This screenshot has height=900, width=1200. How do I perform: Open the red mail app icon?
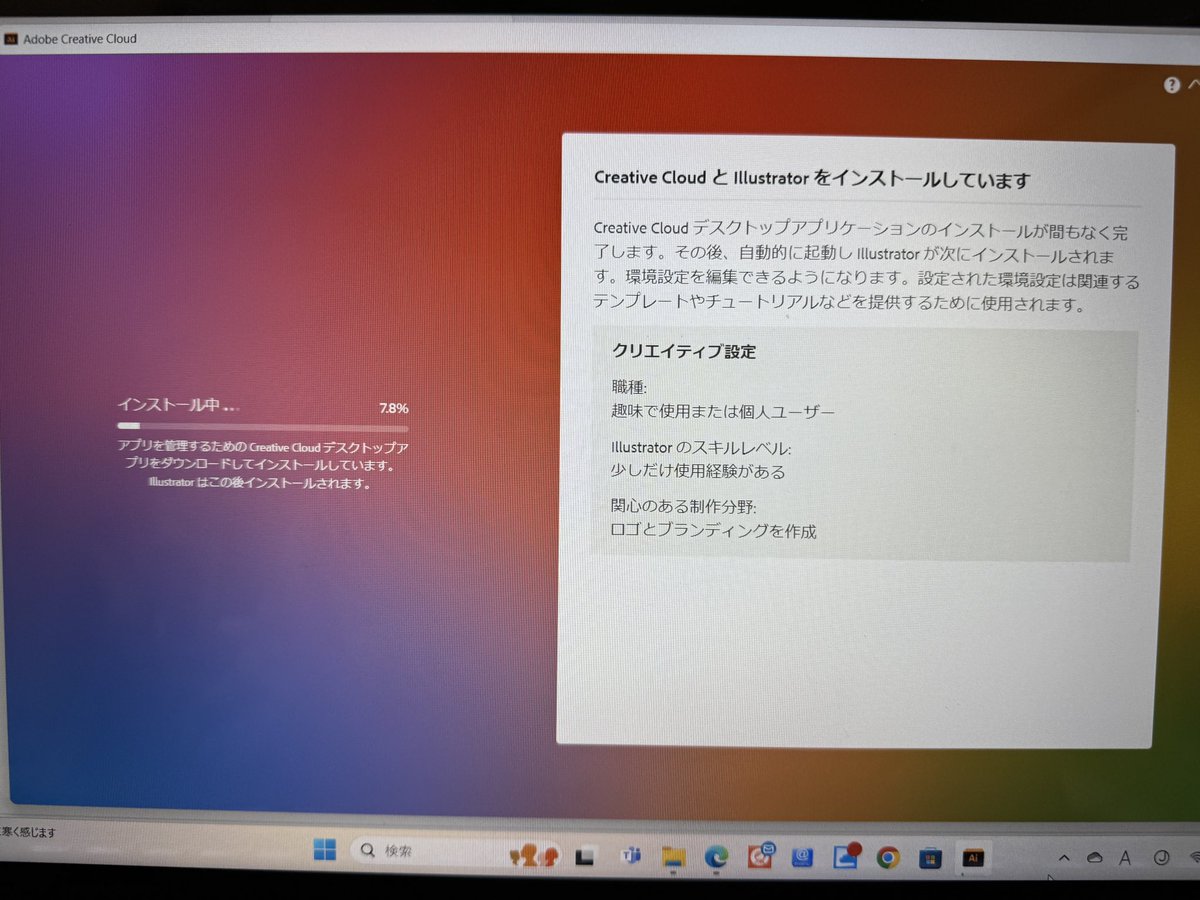(x=760, y=856)
